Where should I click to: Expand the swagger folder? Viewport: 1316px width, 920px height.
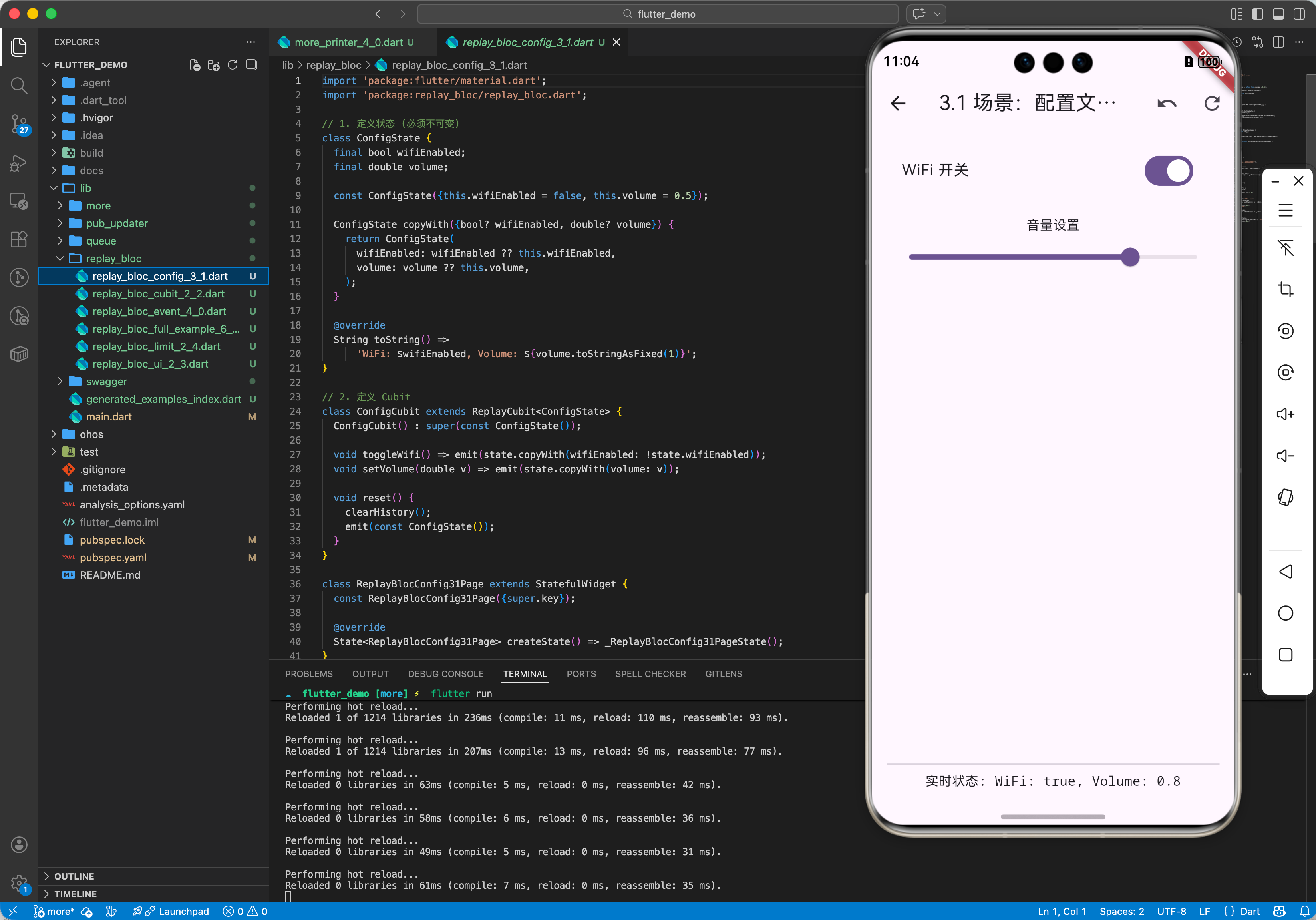[107, 381]
